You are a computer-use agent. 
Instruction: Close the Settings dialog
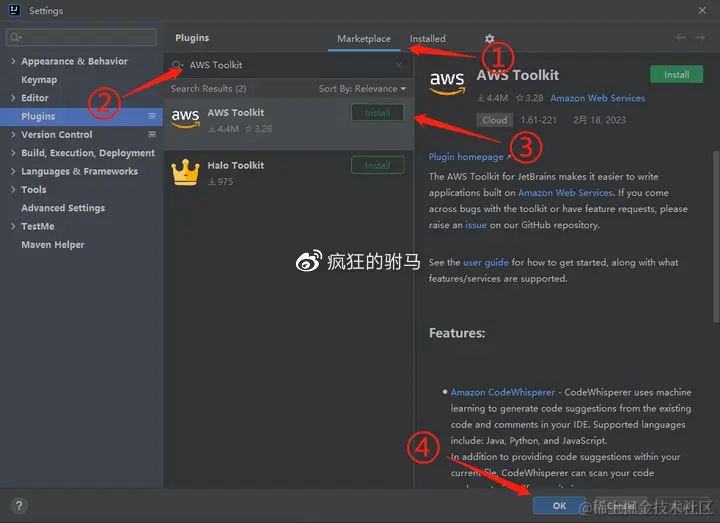coord(702,10)
